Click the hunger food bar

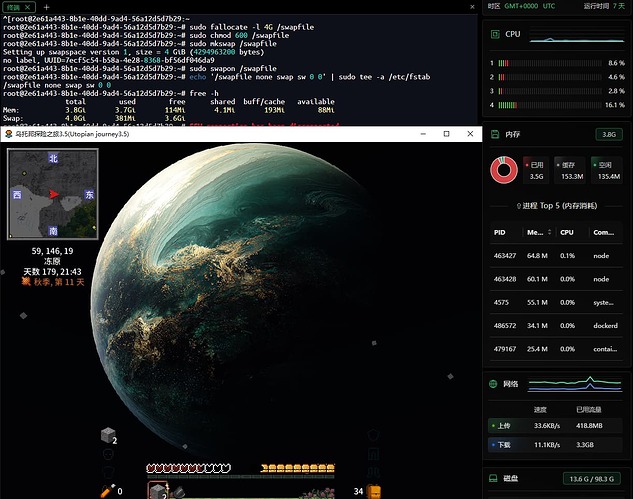pyautogui.click(x=298, y=468)
